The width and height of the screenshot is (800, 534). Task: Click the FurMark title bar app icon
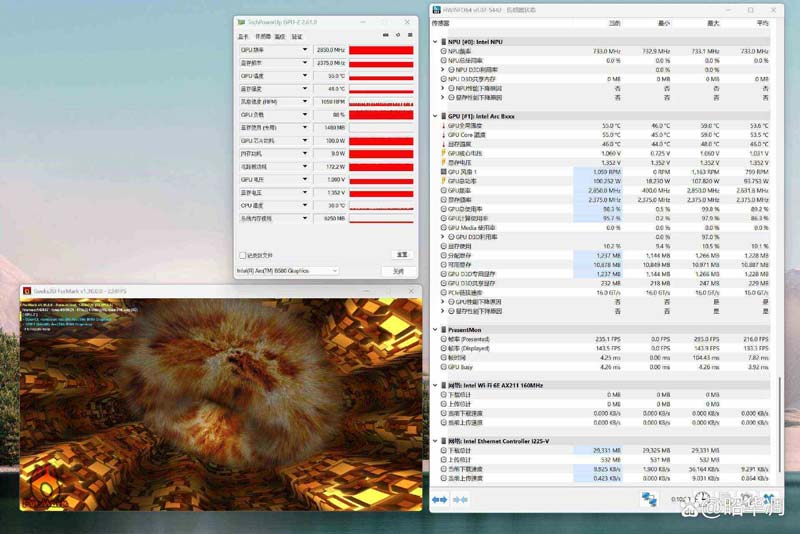pyautogui.click(x=27, y=291)
